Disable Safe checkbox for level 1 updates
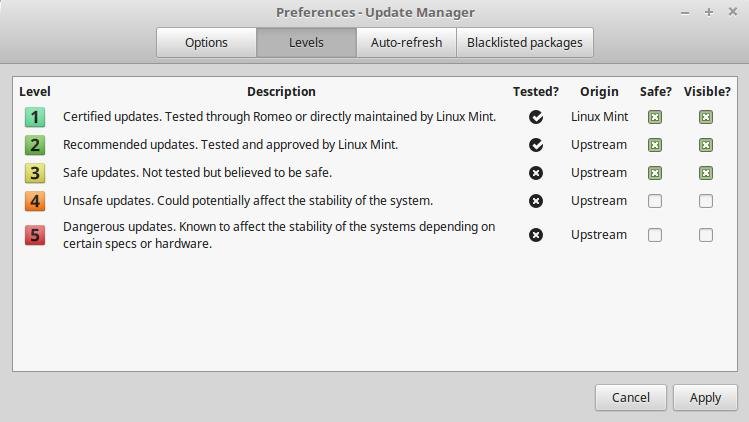This screenshot has width=749, height=422. tap(655, 117)
